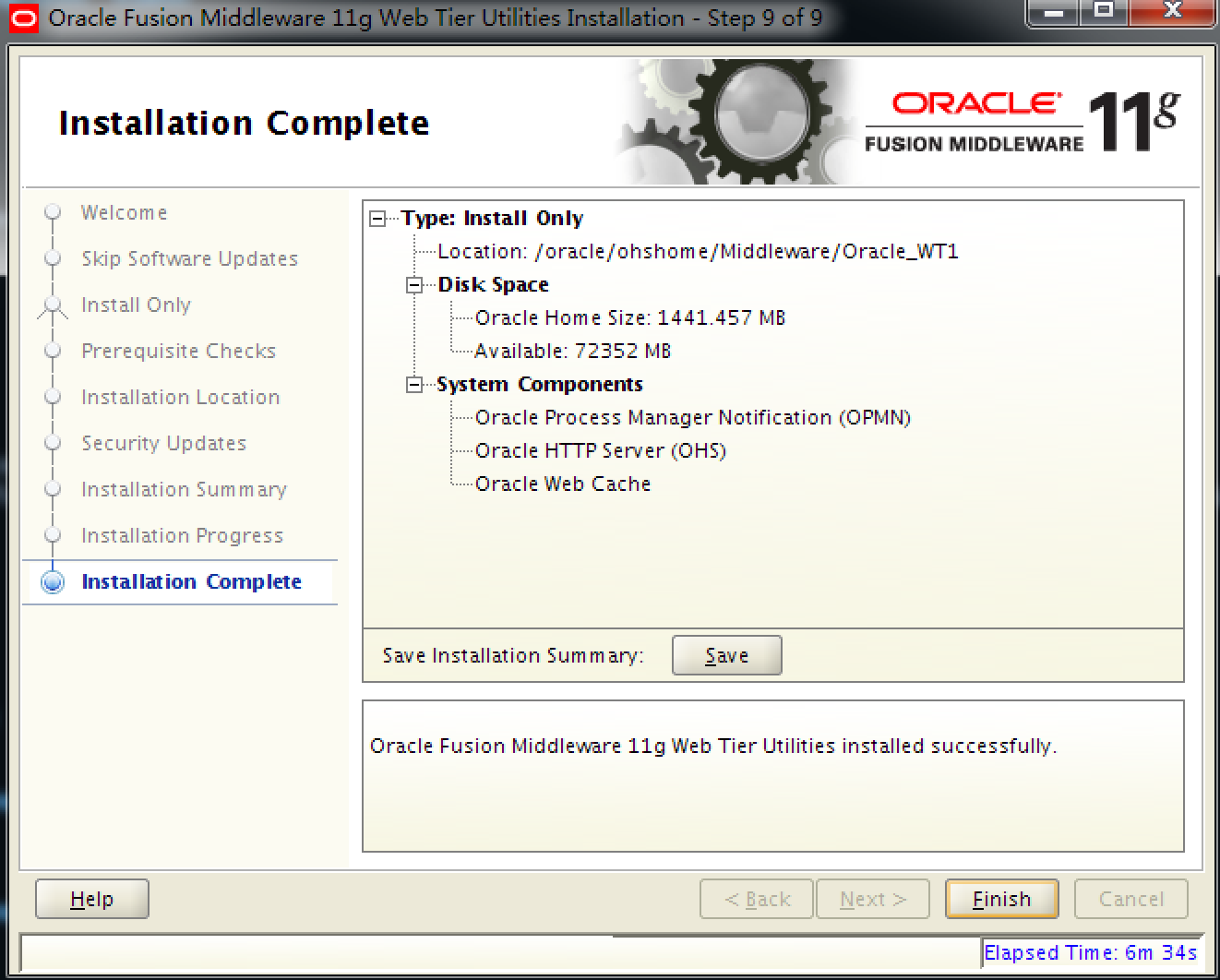Screen dimensions: 1220x980
Task: Click the Installation Complete heading
Action: click(244, 123)
